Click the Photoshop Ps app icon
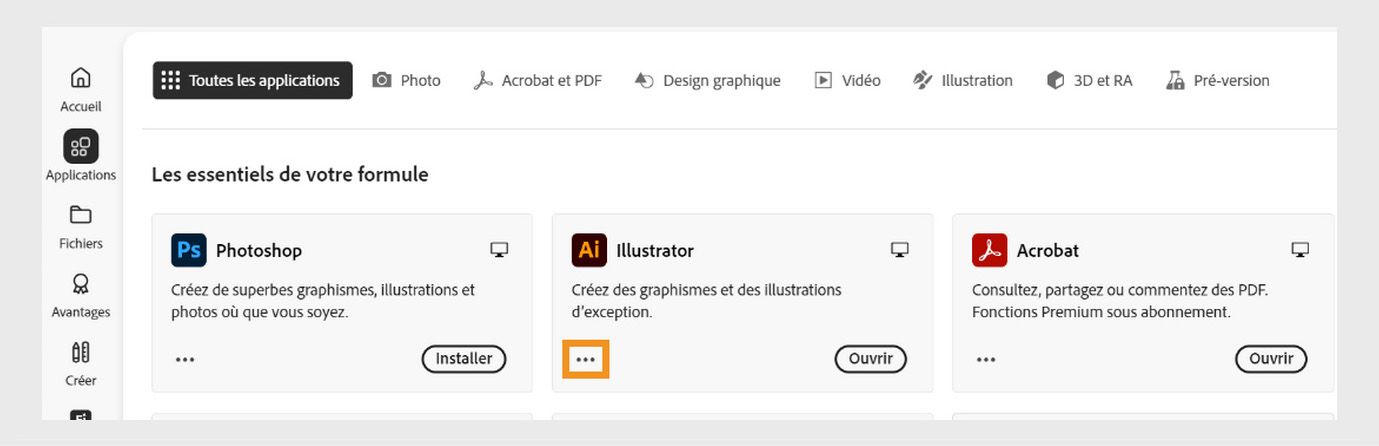This screenshot has width=1379, height=446. tap(188, 250)
